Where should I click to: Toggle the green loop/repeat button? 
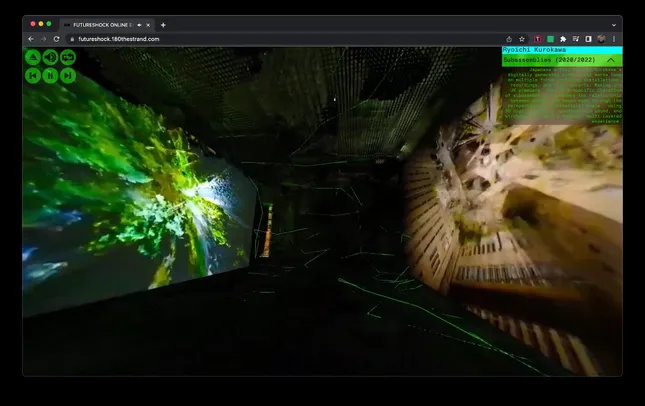click(x=68, y=57)
